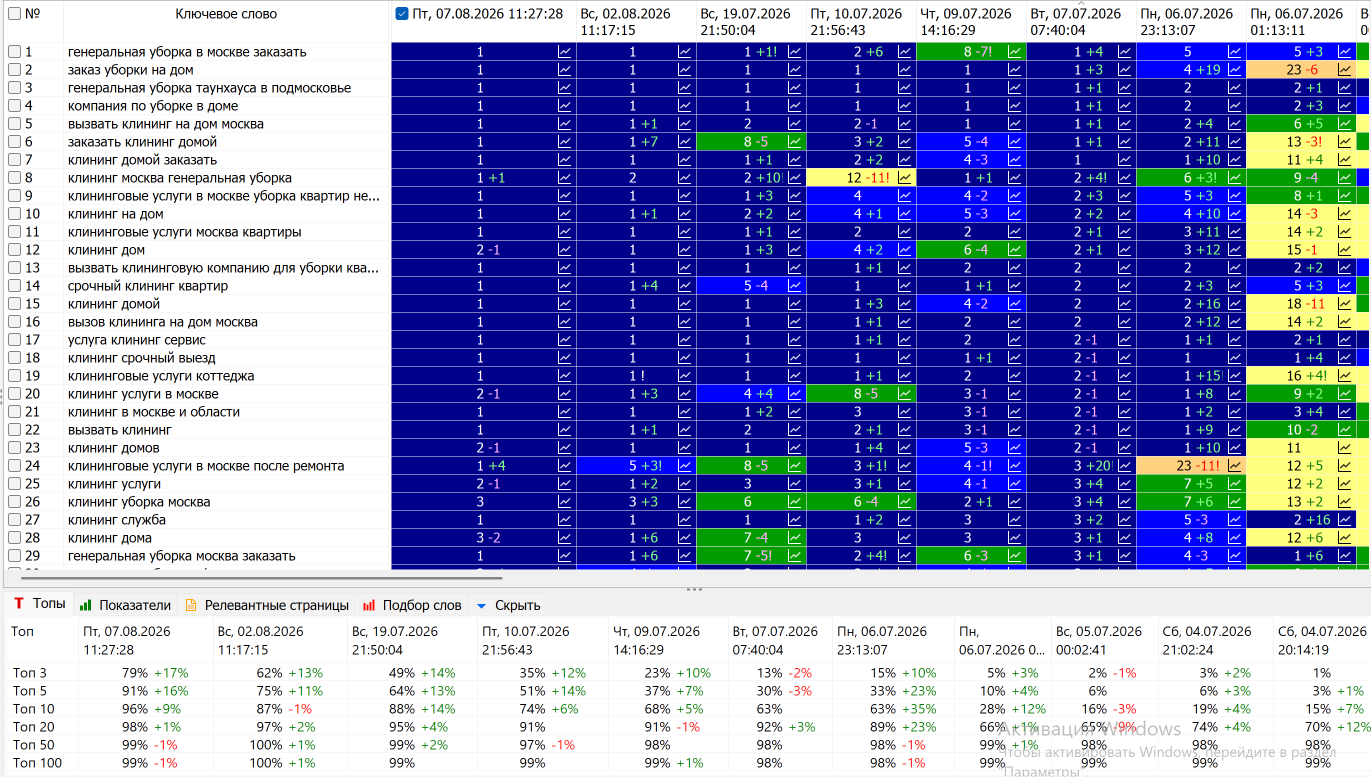Open the chart icon for 'клининг дом' on 09.07.2026
This screenshot has height=777, width=1371.
click(1015, 250)
